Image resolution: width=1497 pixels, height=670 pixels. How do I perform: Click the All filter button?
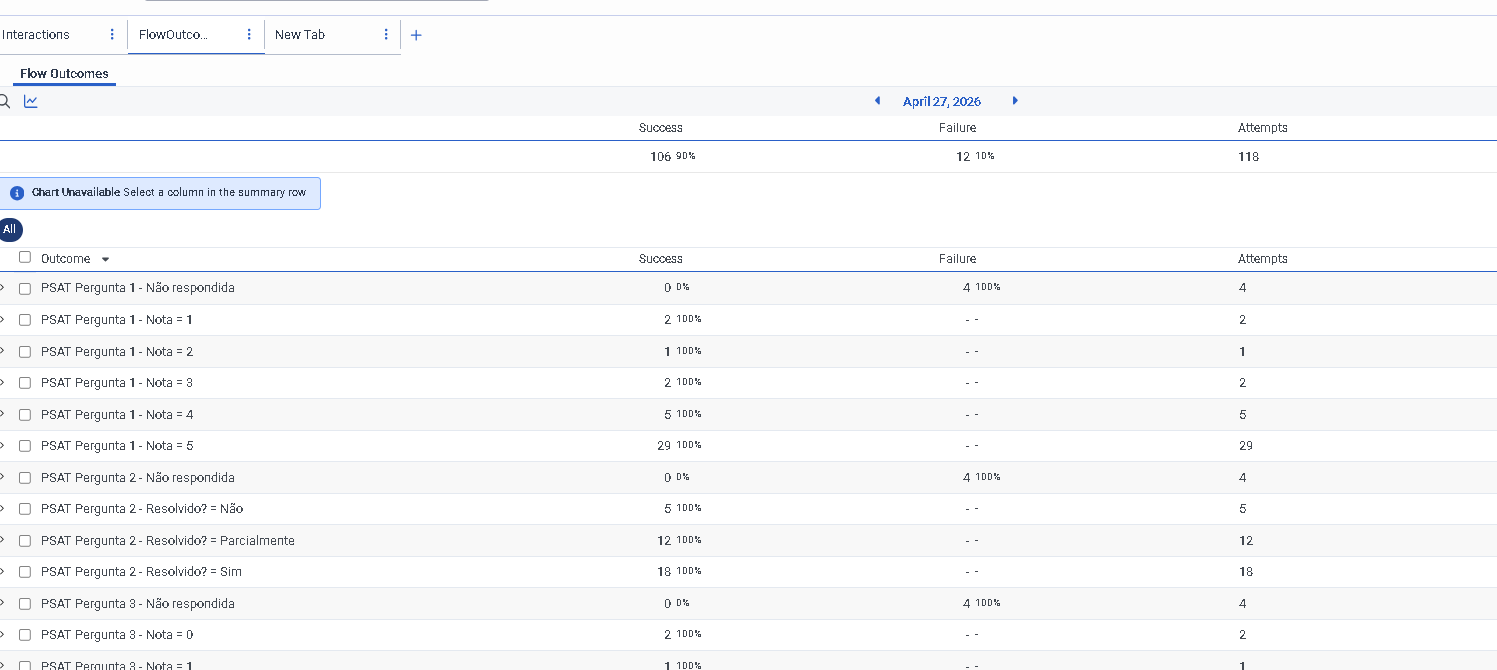(x=10, y=230)
